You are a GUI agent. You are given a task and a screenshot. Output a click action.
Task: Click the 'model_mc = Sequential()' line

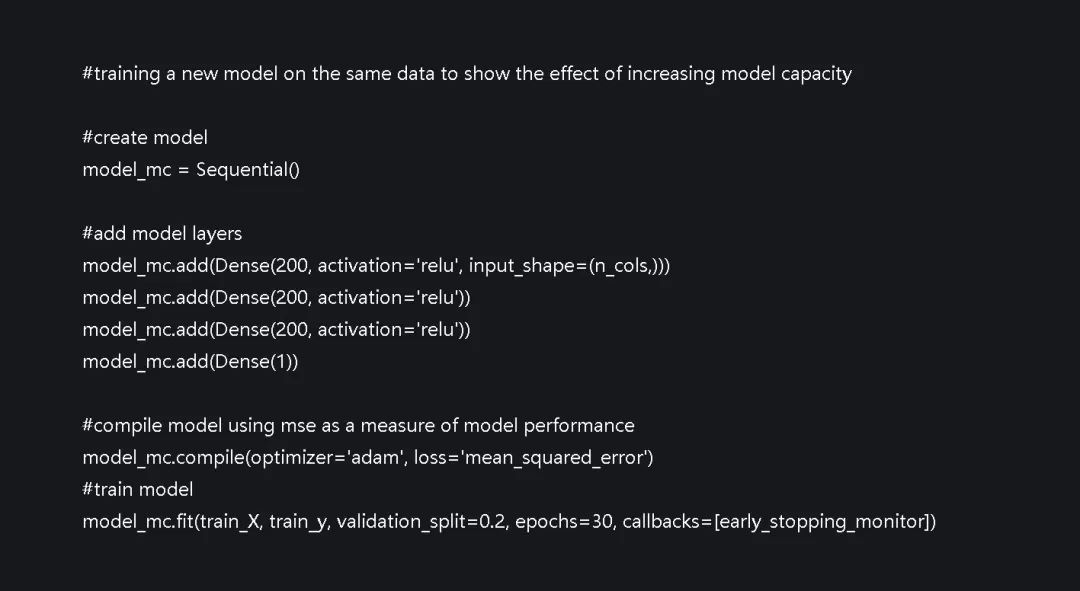[x=191, y=169]
